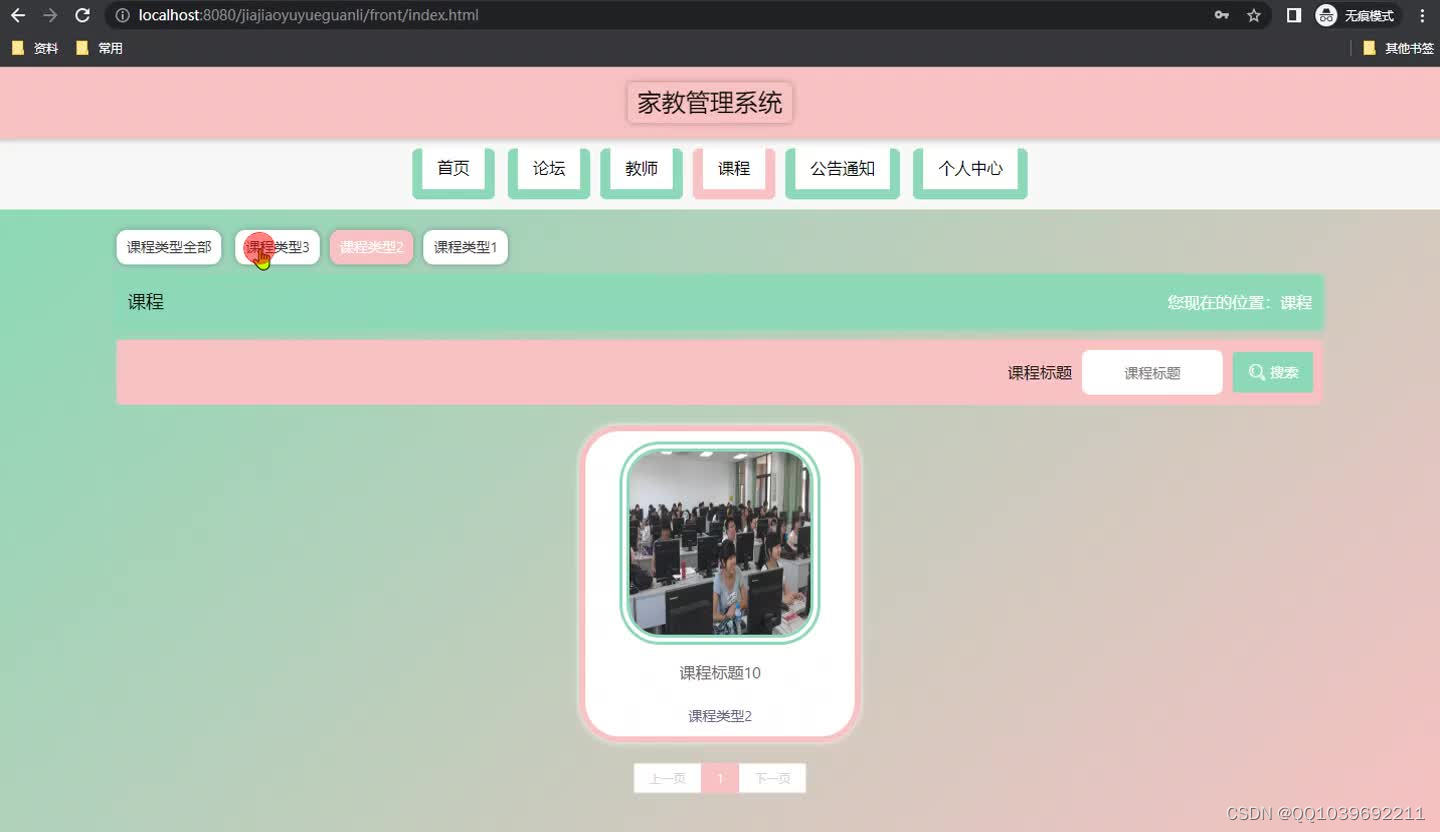Click the 课程标题 search input field
The height and width of the screenshot is (832, 1440).
[x=1151, y=372]
